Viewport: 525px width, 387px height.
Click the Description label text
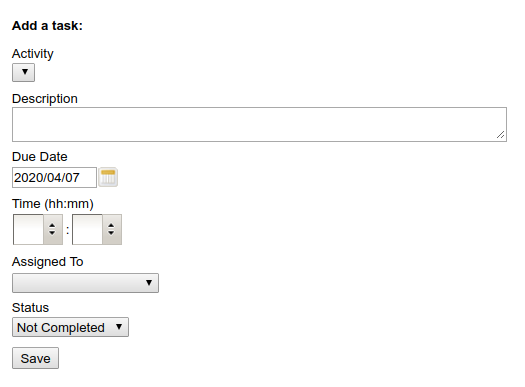point(45,99)
